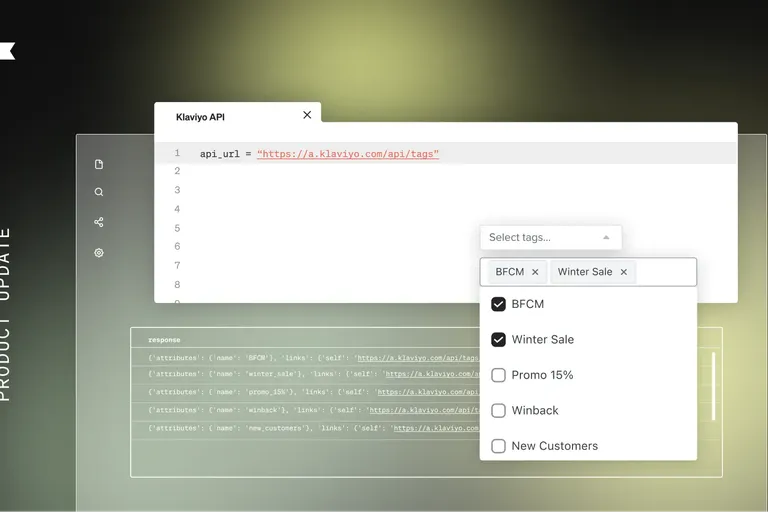Check the Winback checkbox
The height and width of the screenshot is (512, 768).
(x=498, y=411)
